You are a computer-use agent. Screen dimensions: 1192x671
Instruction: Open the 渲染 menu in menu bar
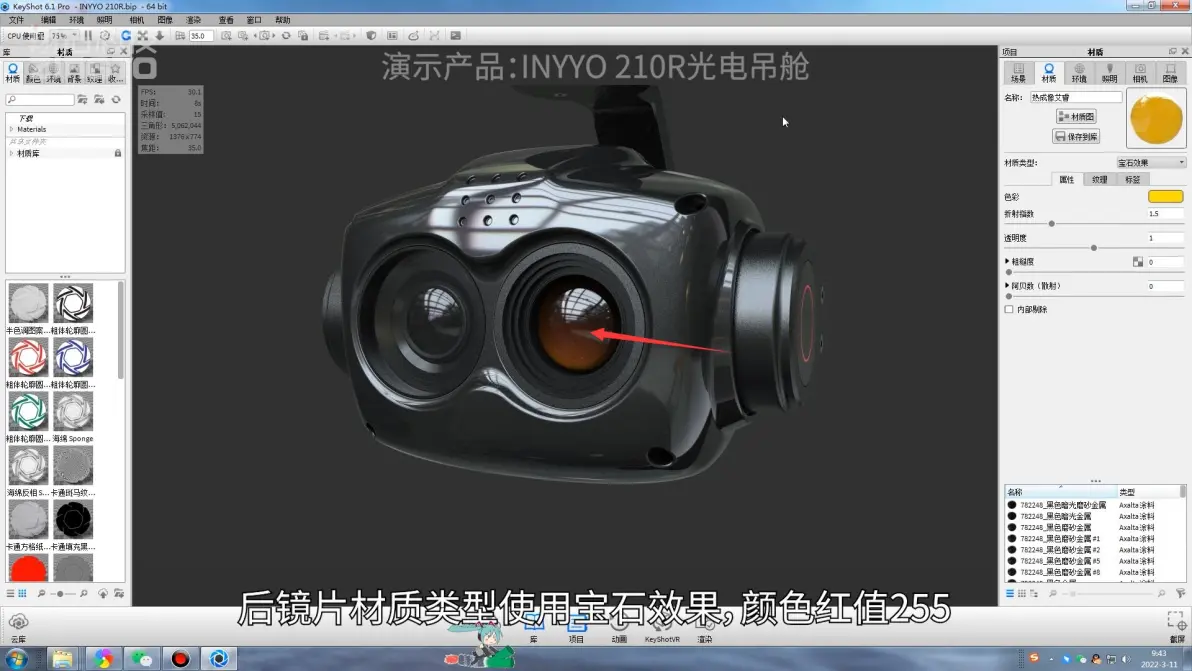coord(193,20)
